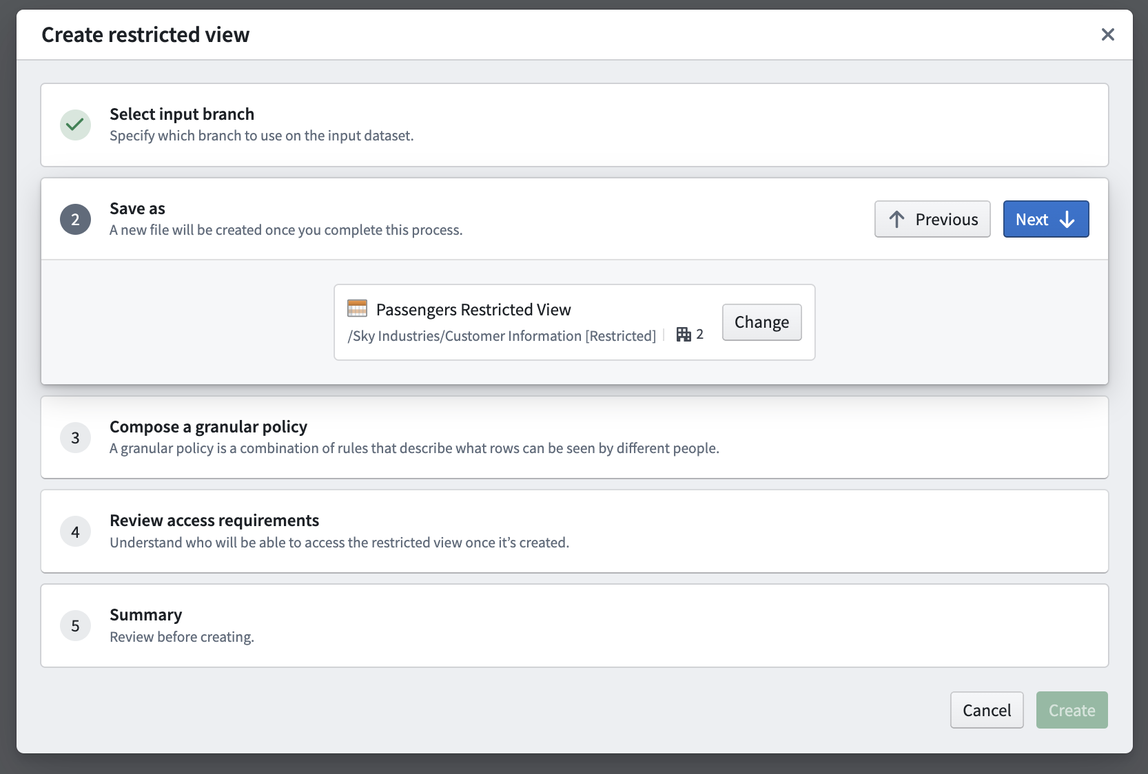The image size is (1148, 774).
Task: Click the /Sky Industries/Customer Information path
Action: pos(502,335)
